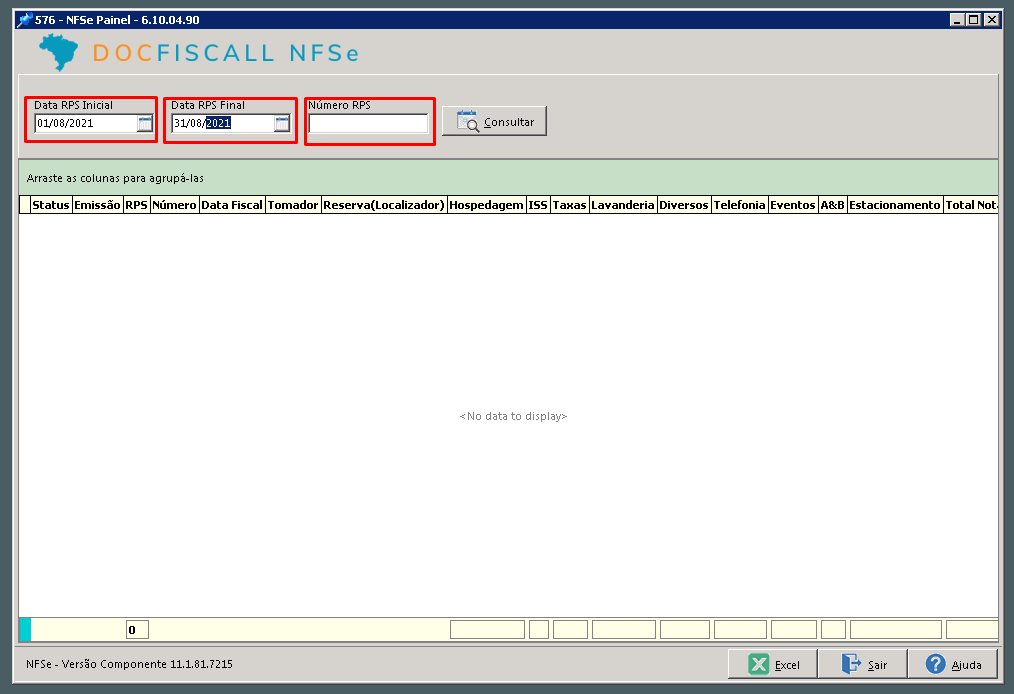Click the 'Arraste as colunas para agrupá-las' group panel

[x=508, y=178]
